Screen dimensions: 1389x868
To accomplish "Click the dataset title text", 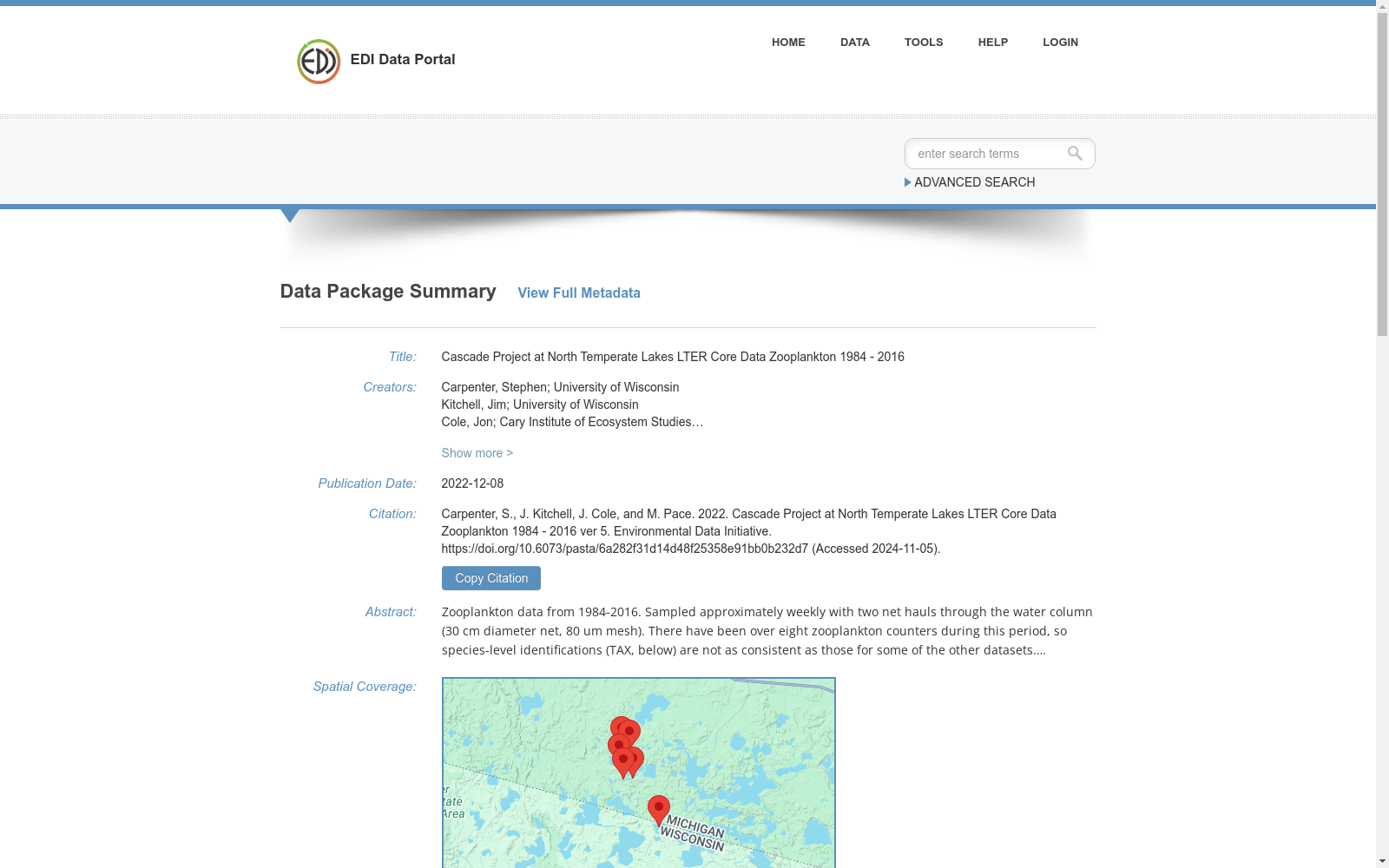I will click(673, 357).
